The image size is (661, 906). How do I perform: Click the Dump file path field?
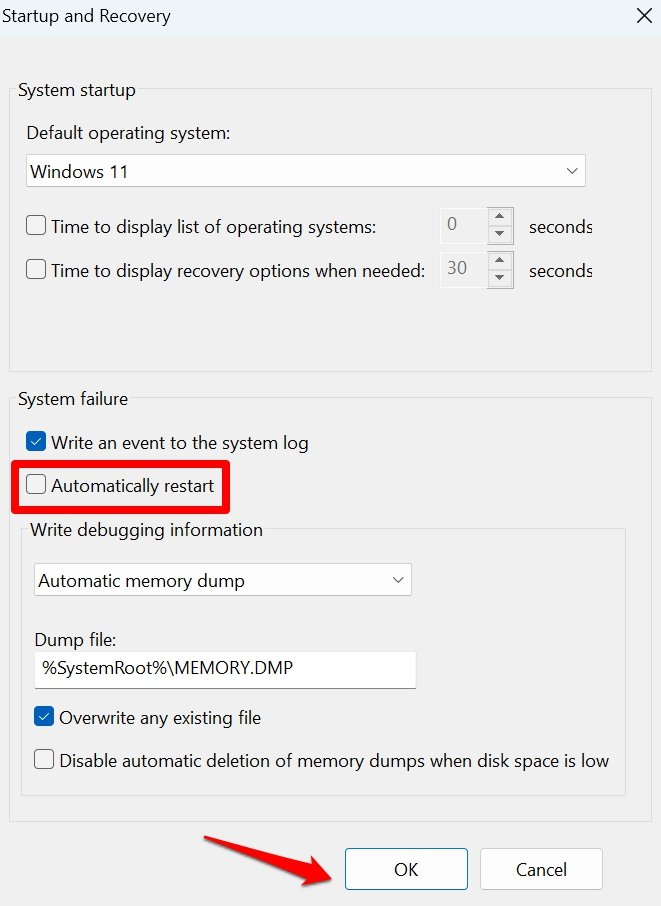point(225,669)
